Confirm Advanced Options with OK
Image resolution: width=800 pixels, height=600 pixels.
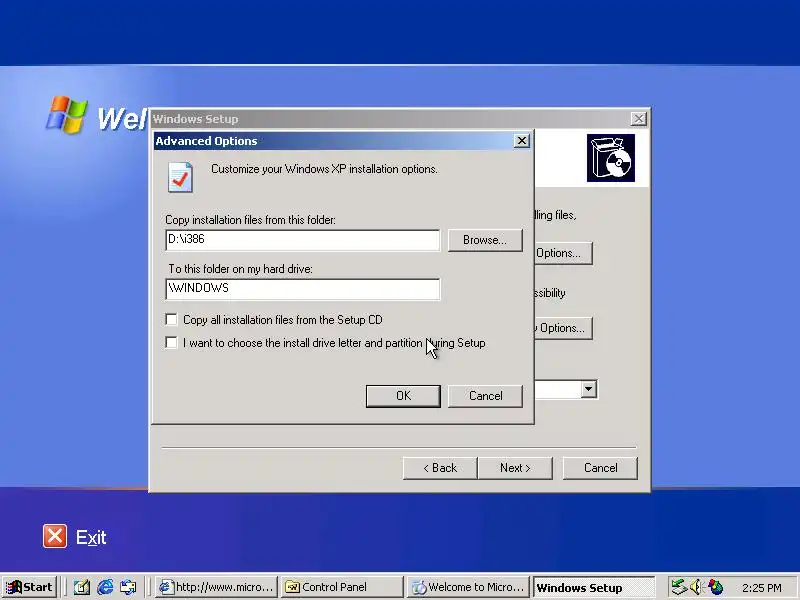[x=403, y=396]
